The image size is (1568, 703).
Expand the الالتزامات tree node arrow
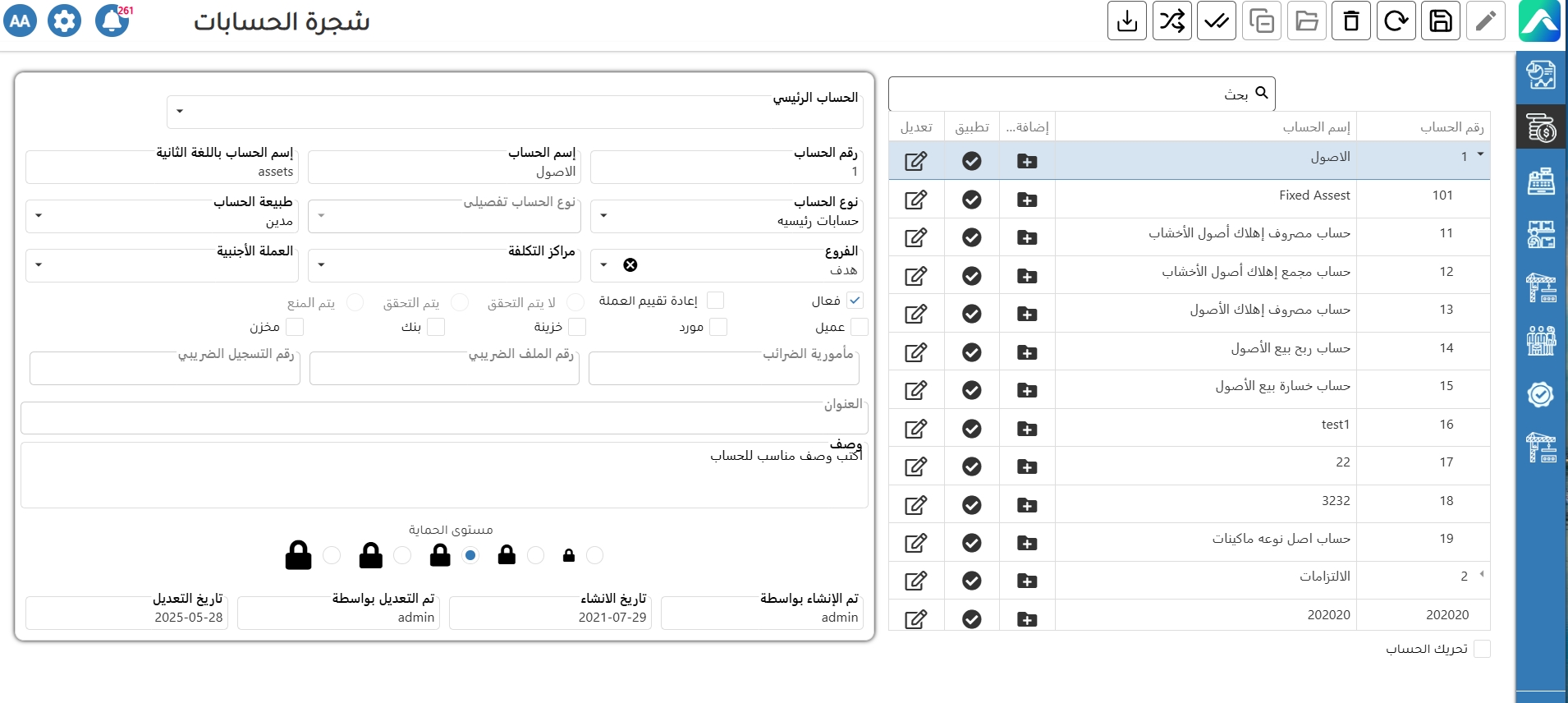click(x=1482, y=574)
